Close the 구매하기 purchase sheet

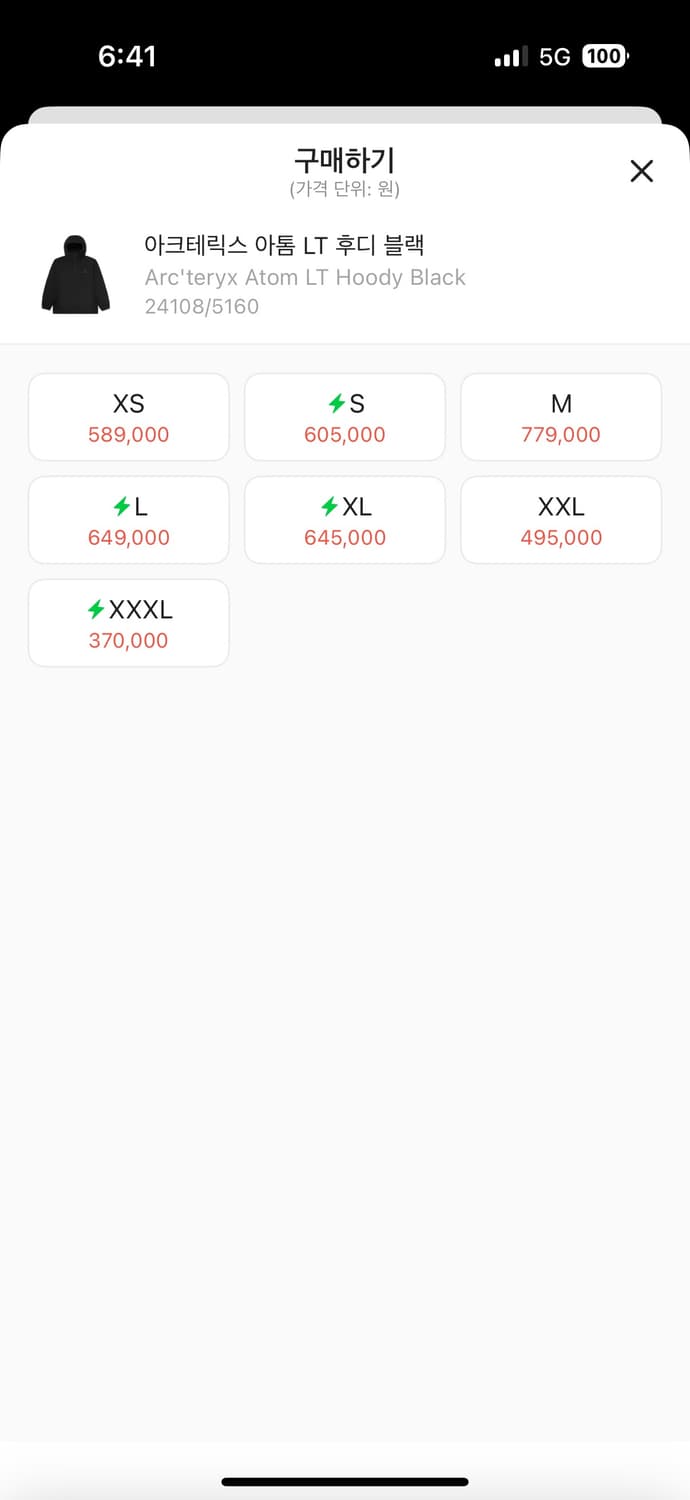[641, 171]
